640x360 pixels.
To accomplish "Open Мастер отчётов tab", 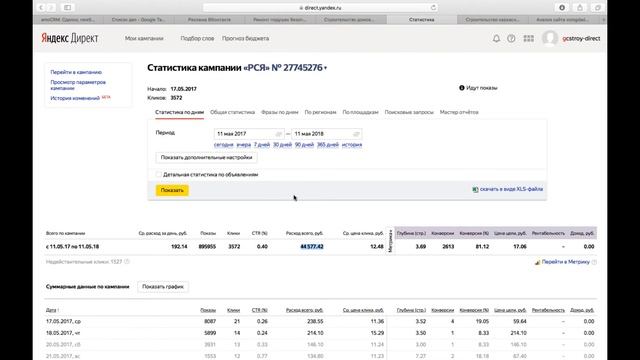I will 459,112.
